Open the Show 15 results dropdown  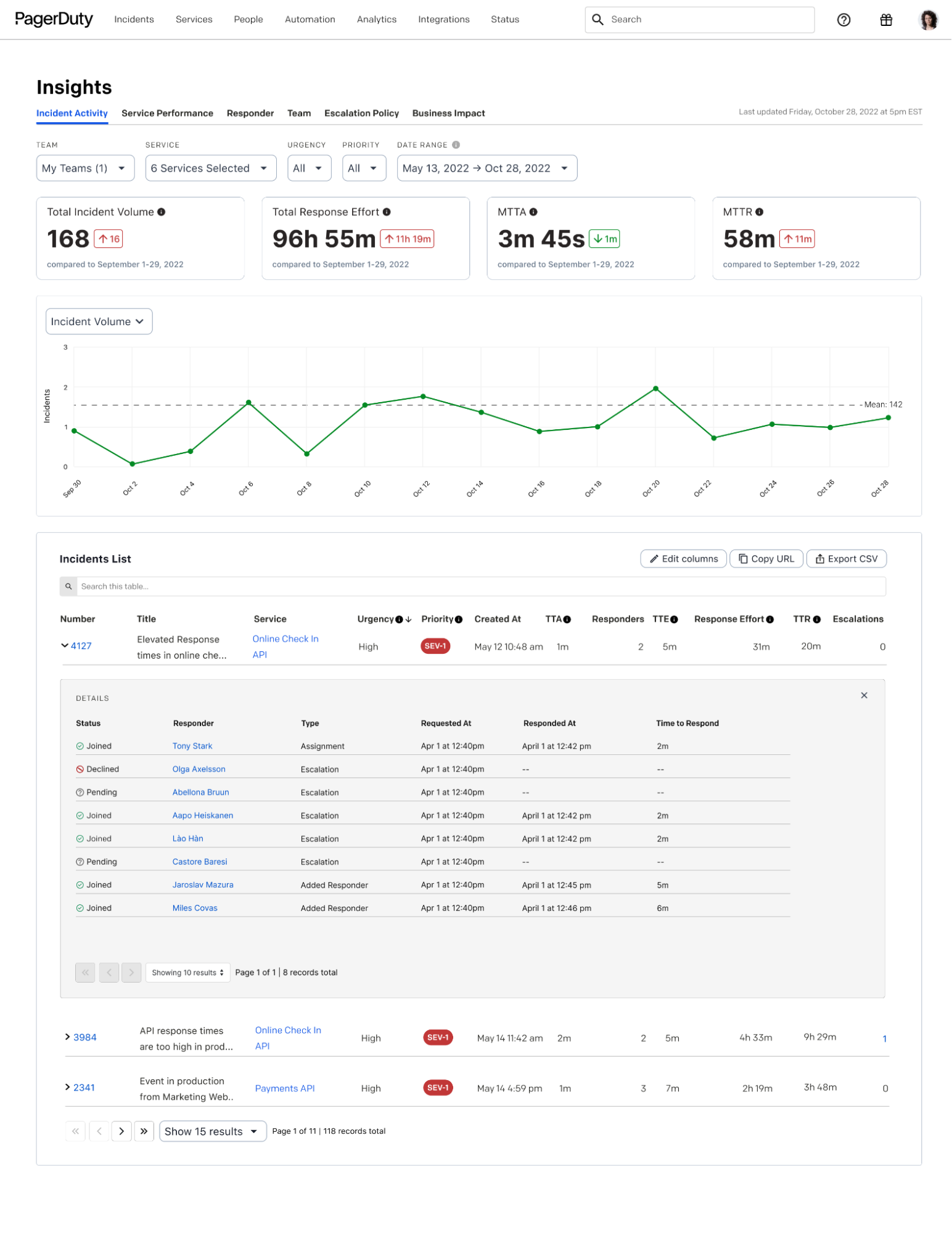212,1131
